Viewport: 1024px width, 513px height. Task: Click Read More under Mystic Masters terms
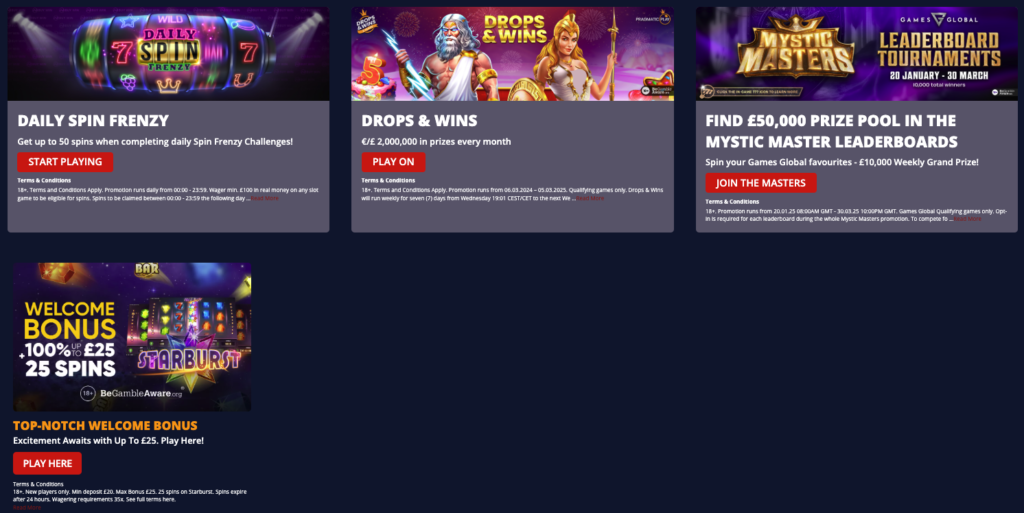[967, 219]
